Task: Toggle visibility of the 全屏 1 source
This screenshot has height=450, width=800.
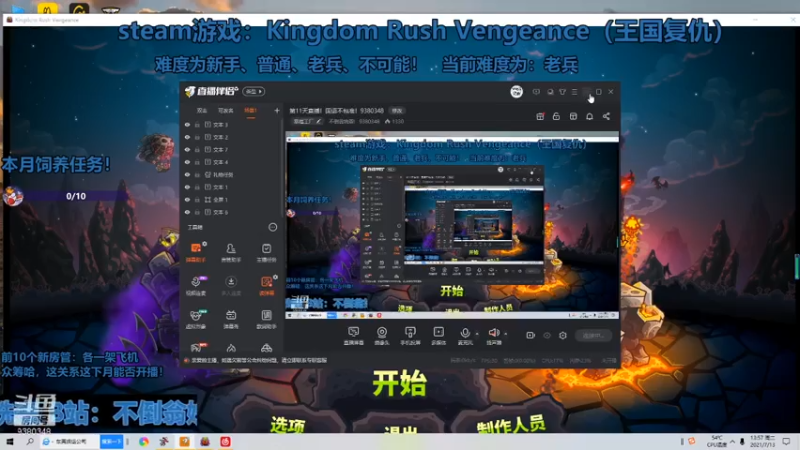Action: click(x=187, y=199)
